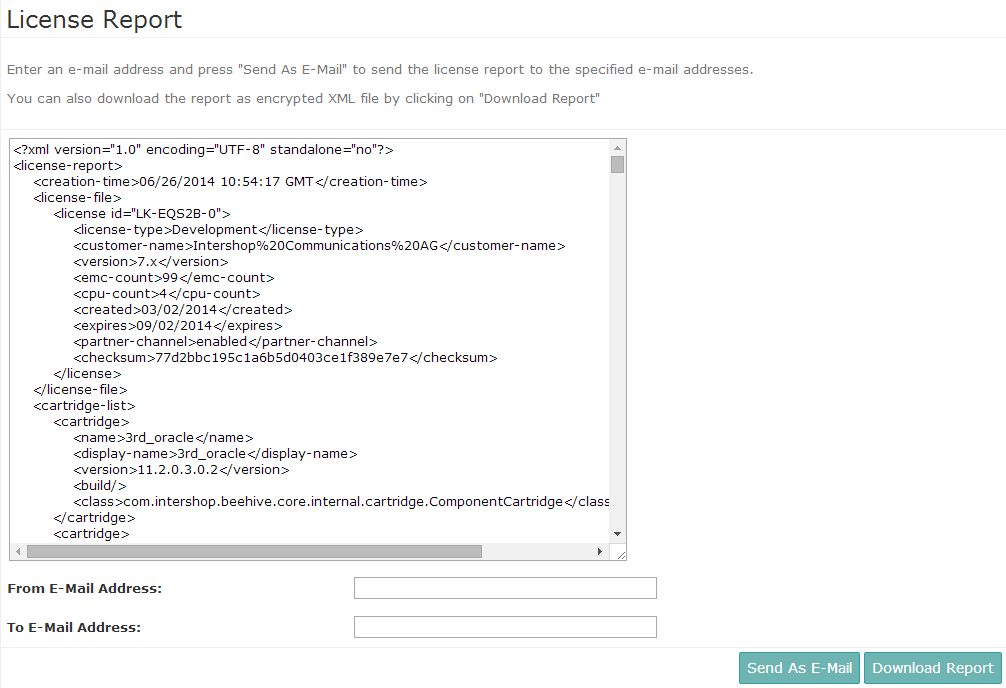This screenshot has height=688, width=1006.
Task: Click the textarea resize grip corner
Action: point(620,554)
